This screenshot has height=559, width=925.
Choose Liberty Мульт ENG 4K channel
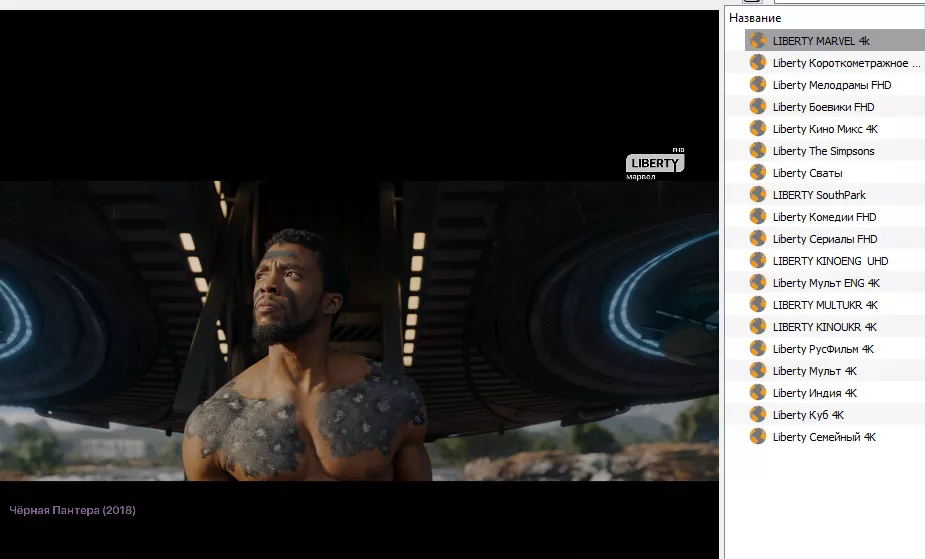826,283
